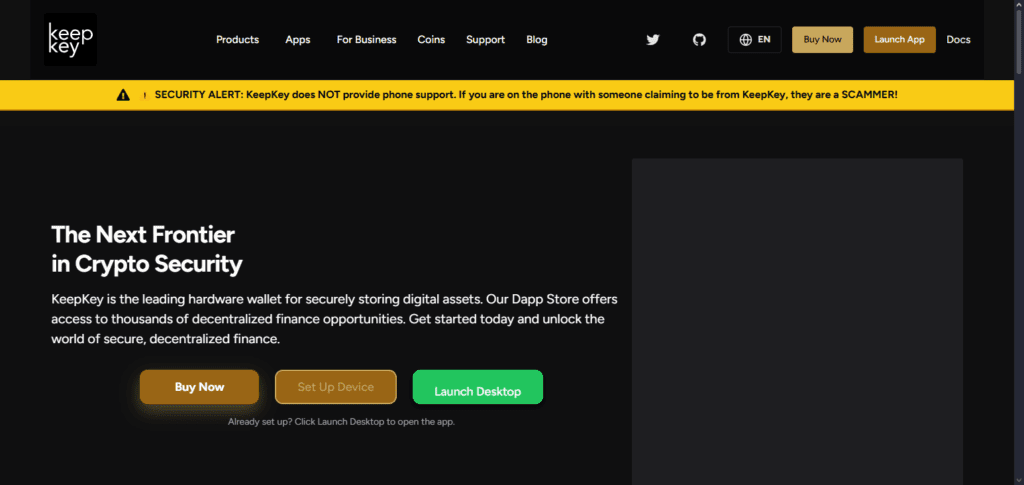Click the header Buy Now button
Screen dimensions: 1024x485
click(x=823, y=40)
